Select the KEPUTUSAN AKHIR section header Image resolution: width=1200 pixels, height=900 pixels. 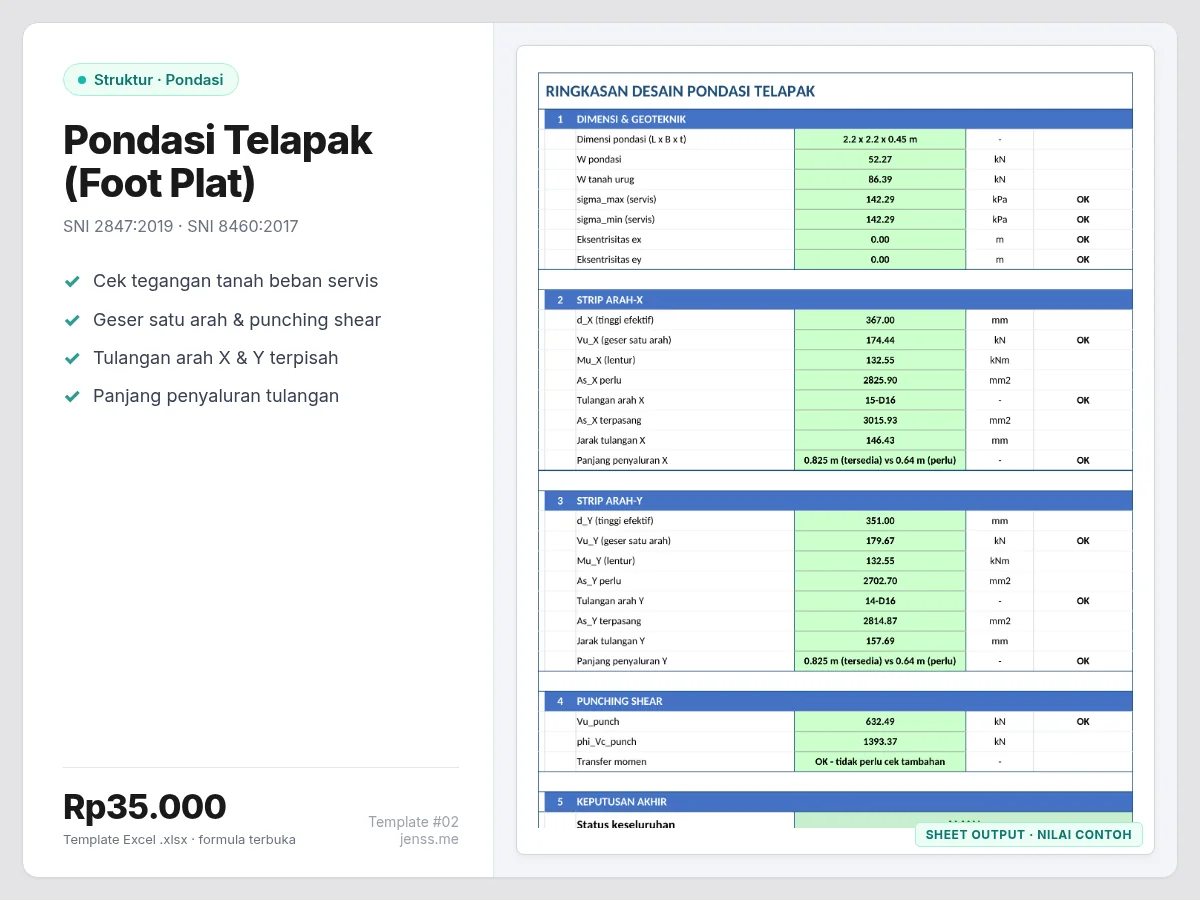838,802
